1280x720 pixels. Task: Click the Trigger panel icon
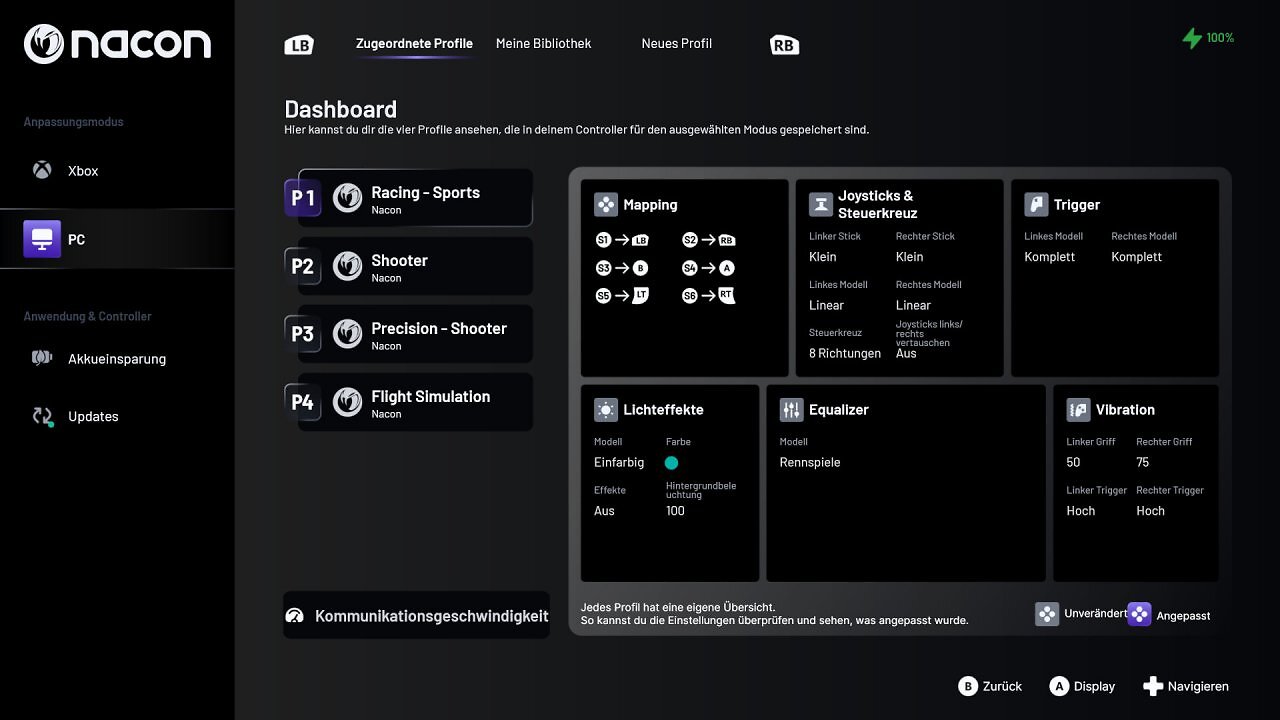point(1036,204)
